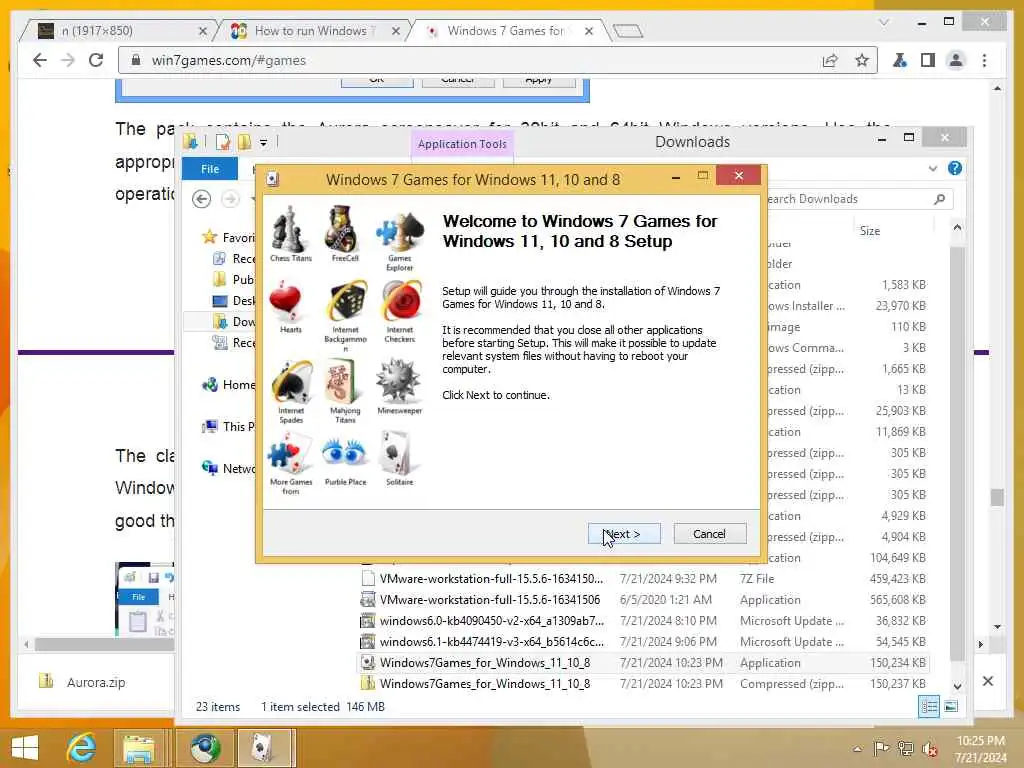
Task: Click the Internet Backgammon dice icon
Action: click(x=347, y=302)
